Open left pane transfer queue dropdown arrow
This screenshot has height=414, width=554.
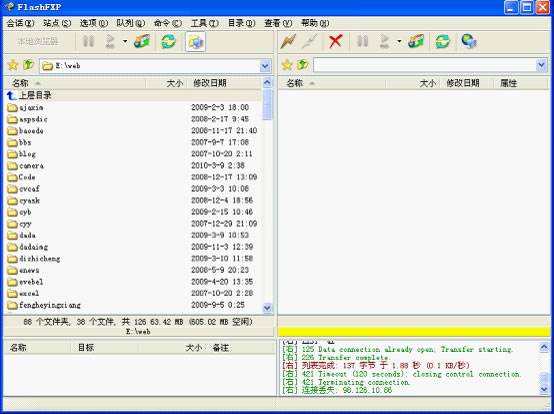125,42
